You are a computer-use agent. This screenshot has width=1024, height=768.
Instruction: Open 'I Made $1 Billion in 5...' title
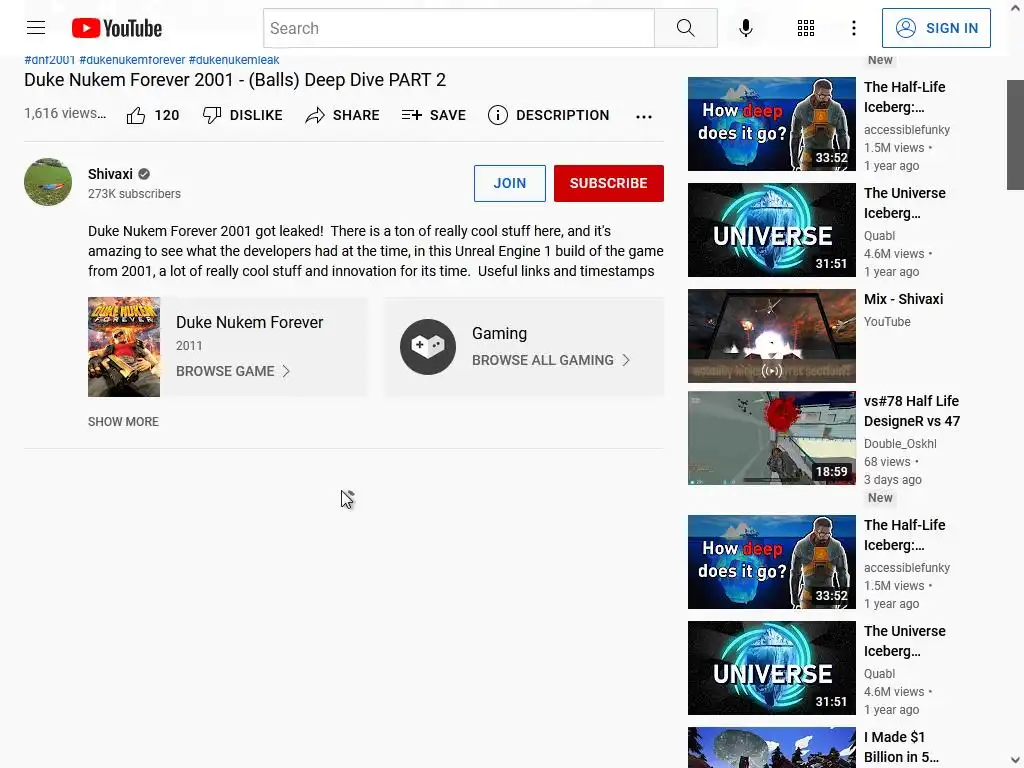point(901,747)
